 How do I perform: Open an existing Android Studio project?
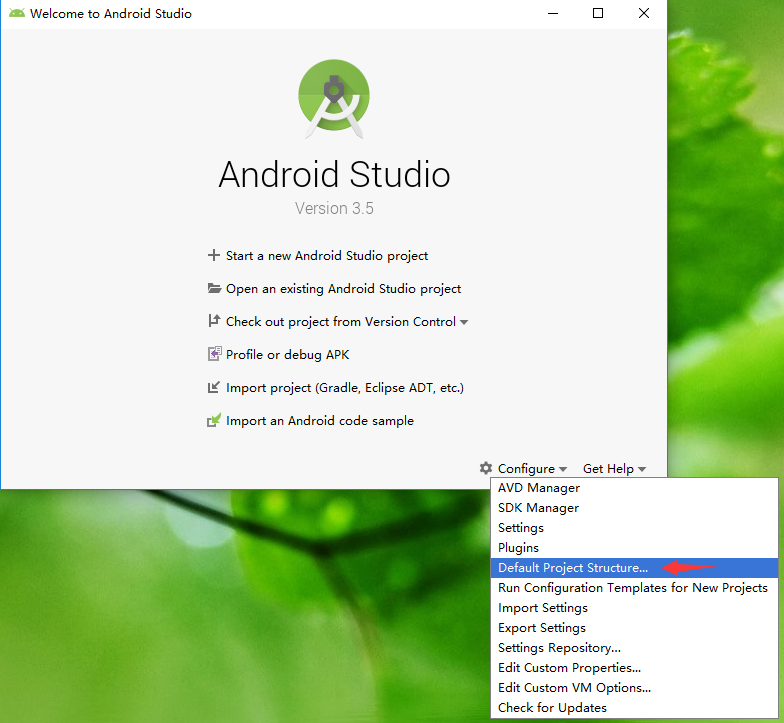click(344, 288)
